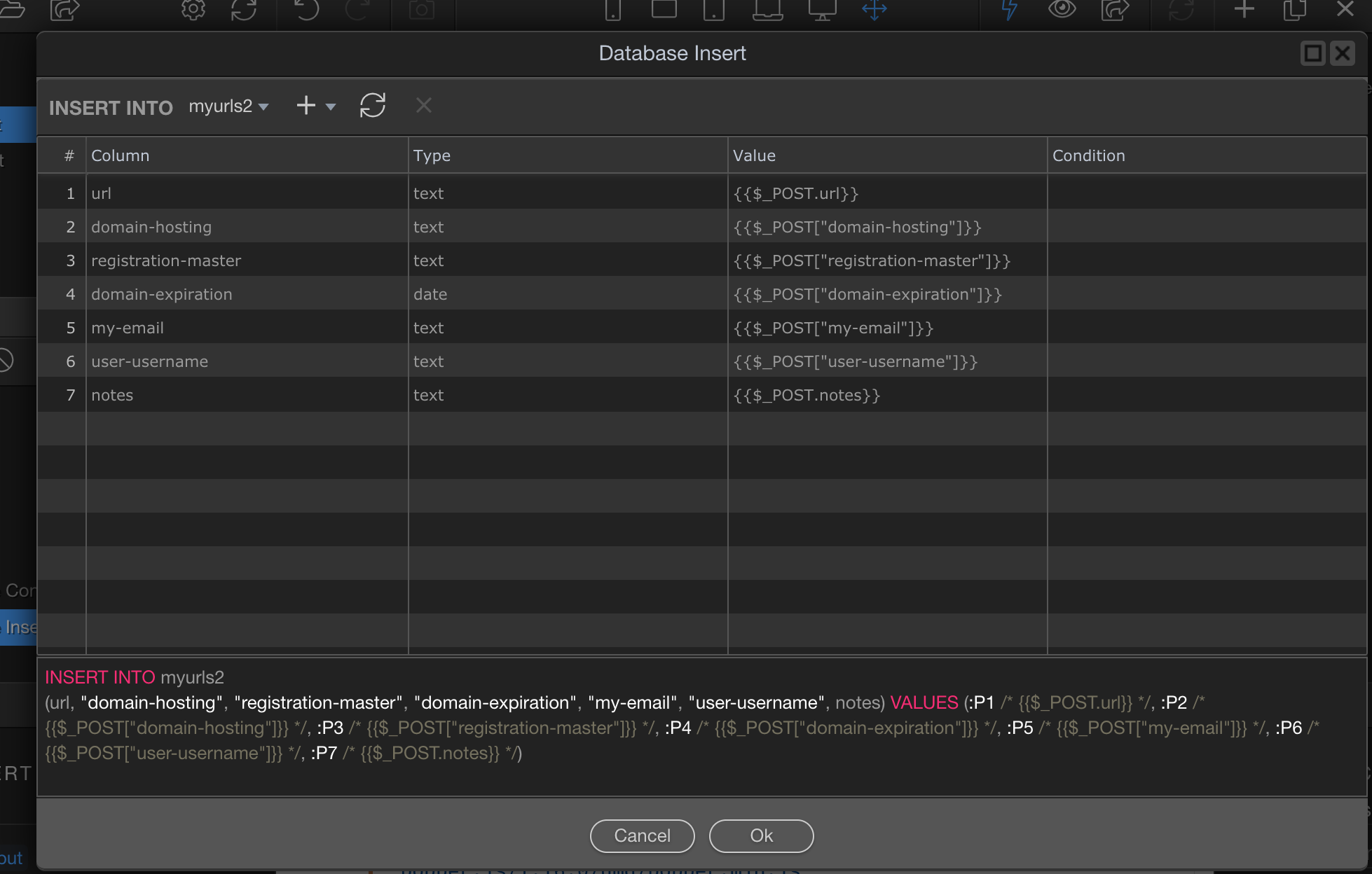Click the undo arrow icon
Image resolution: width=1372 pixels, height=874 pixels.
[x=306, y=10]
